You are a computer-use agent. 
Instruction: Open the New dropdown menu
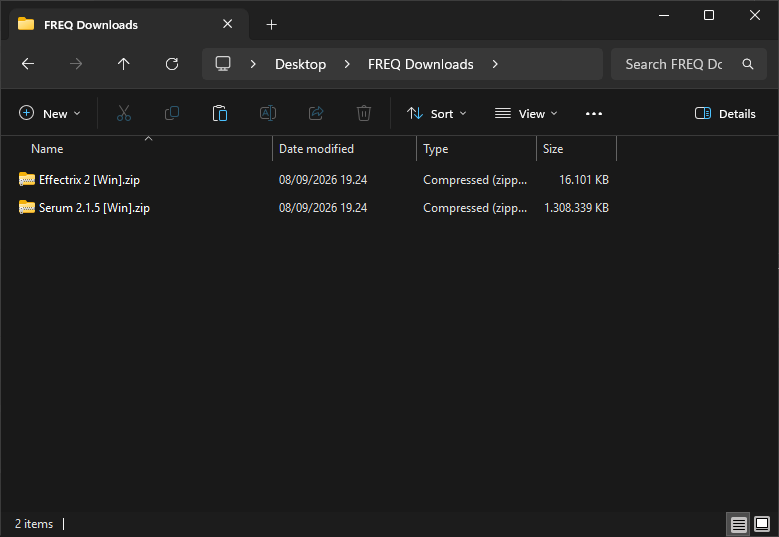pos(50,113)
